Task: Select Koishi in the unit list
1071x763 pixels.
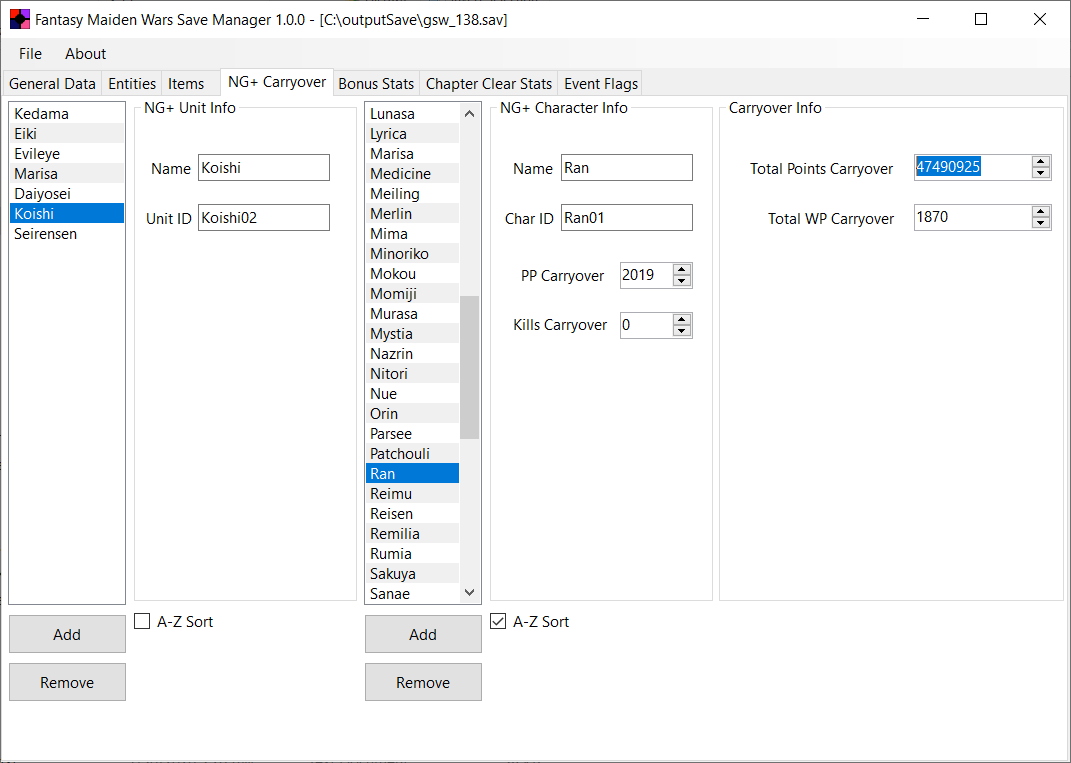Action: [67, 214]
